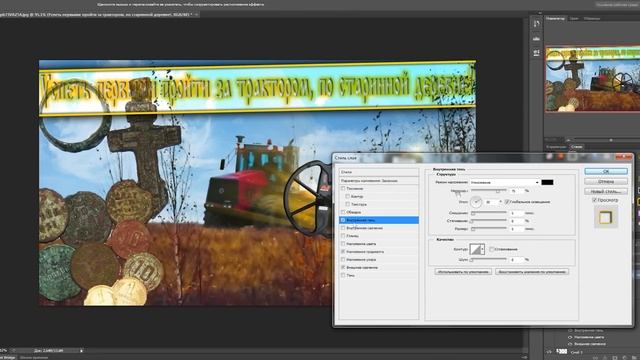Open the first collapsed panel icon above the histogram icon
This screenshot has height=360, width=640.
pos(536,24)
